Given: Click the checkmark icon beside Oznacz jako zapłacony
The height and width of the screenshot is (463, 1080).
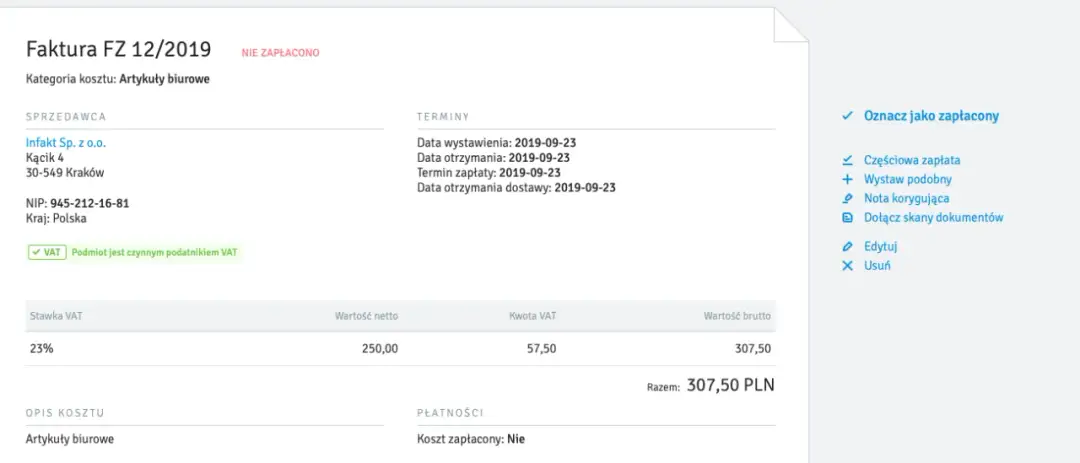Looking at the screenshot, I should (x=847, y=116).
